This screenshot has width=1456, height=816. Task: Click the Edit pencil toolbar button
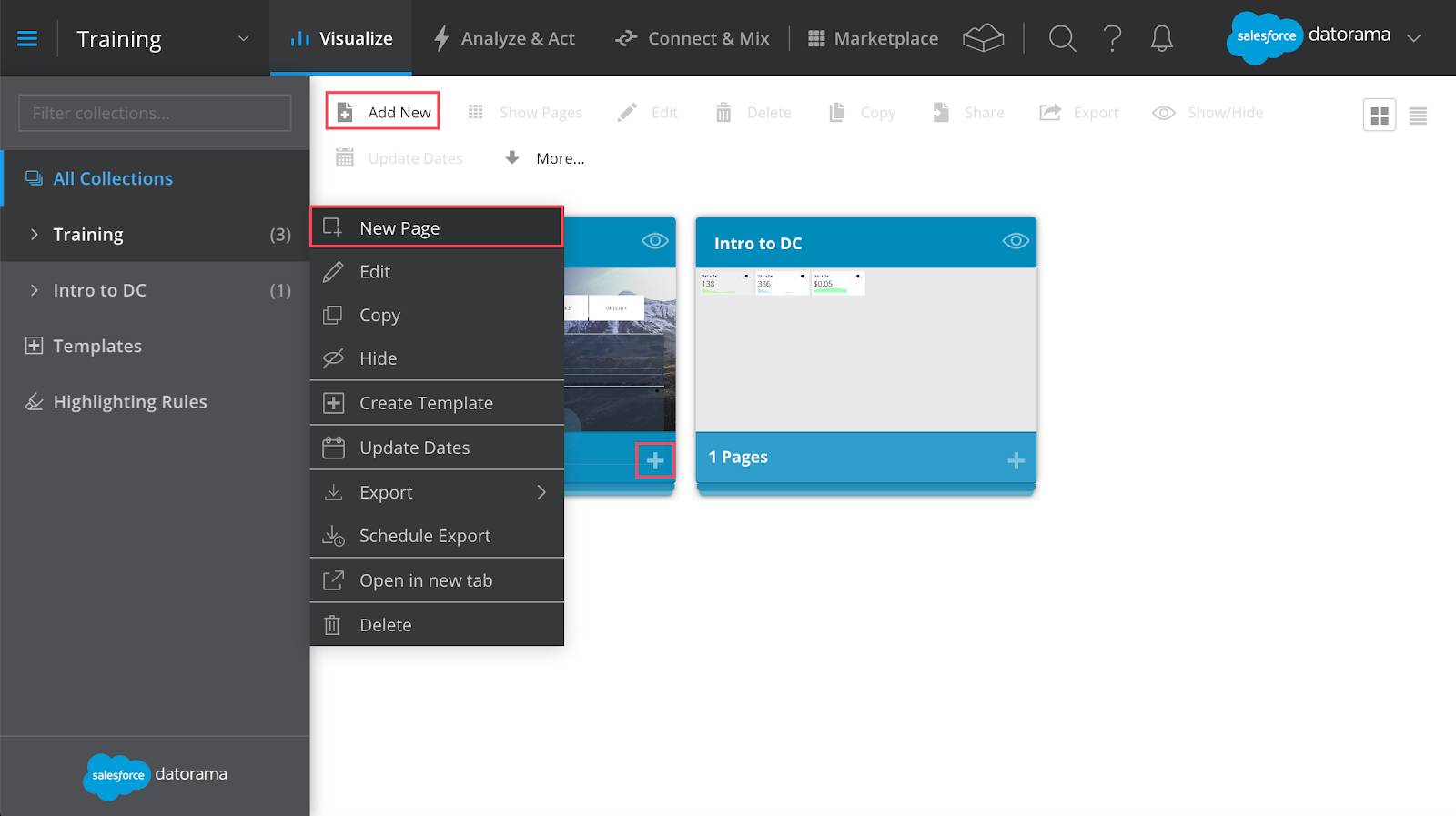coord(647,112)
